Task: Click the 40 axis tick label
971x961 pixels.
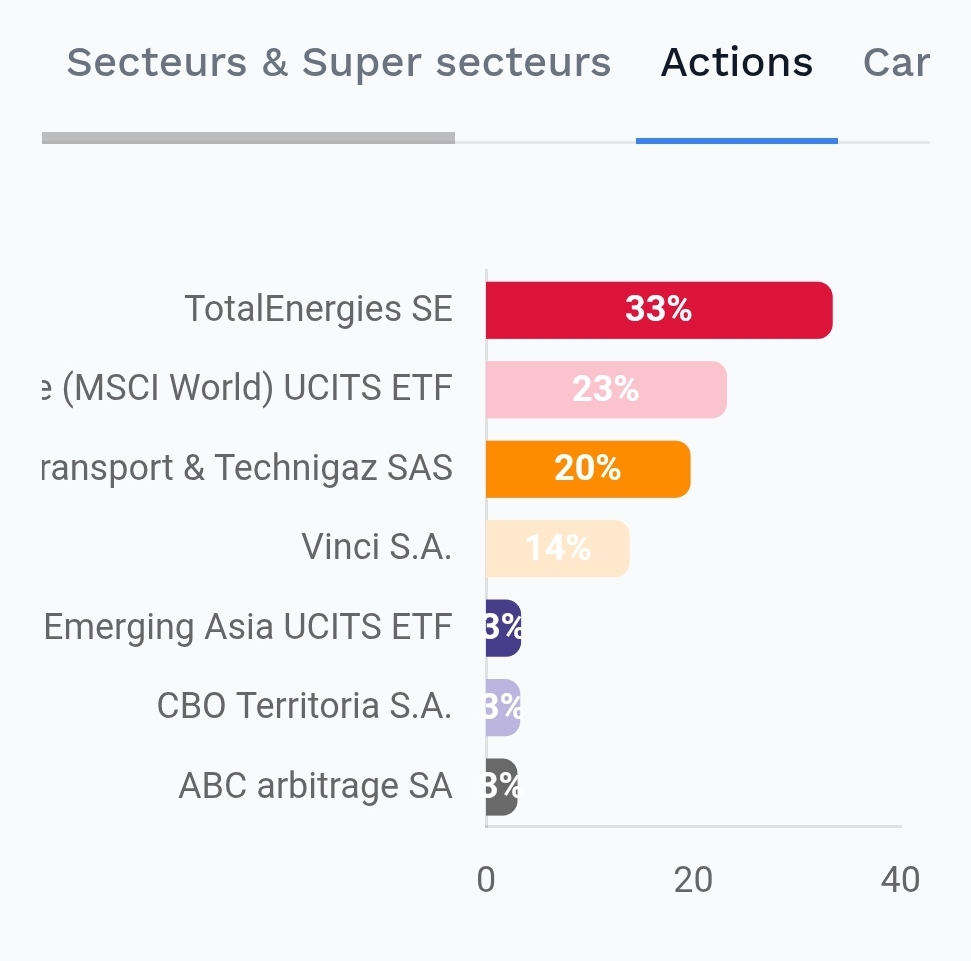Action: click(x=900, y=879)
